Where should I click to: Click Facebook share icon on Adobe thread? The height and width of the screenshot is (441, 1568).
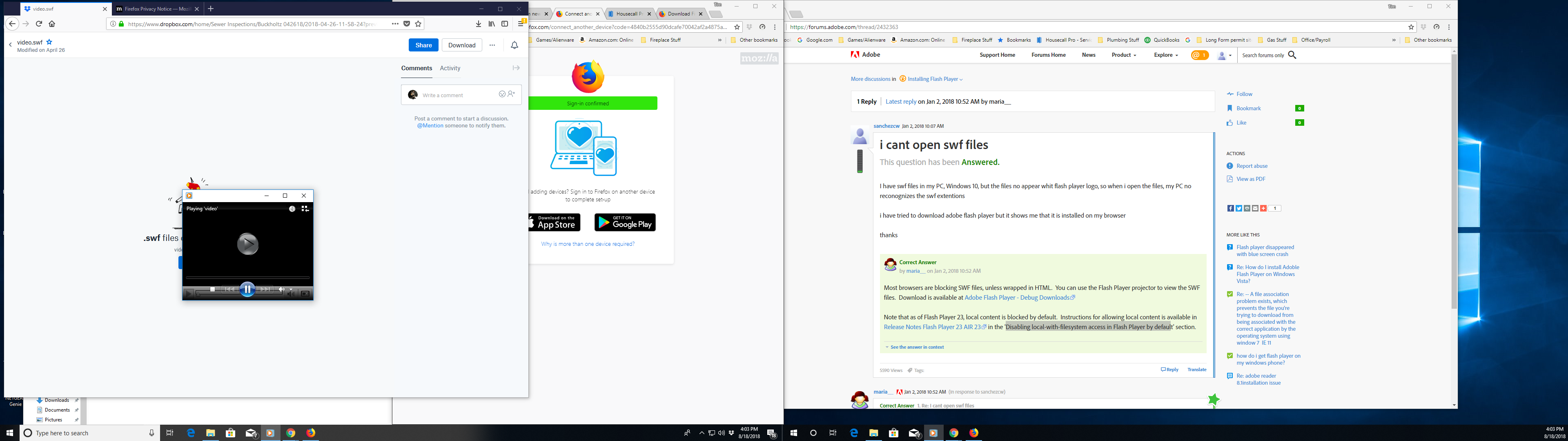pyautogui.click(x=1230, y=208)
